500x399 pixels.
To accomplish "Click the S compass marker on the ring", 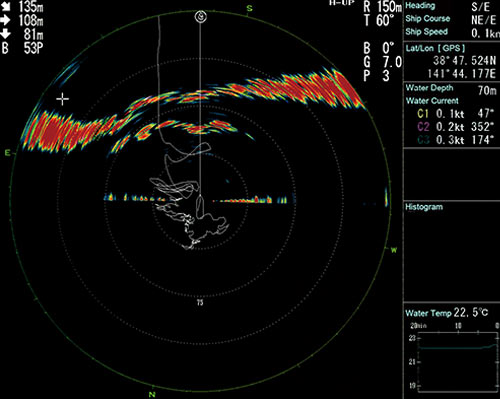I will [x=249, y=8].
